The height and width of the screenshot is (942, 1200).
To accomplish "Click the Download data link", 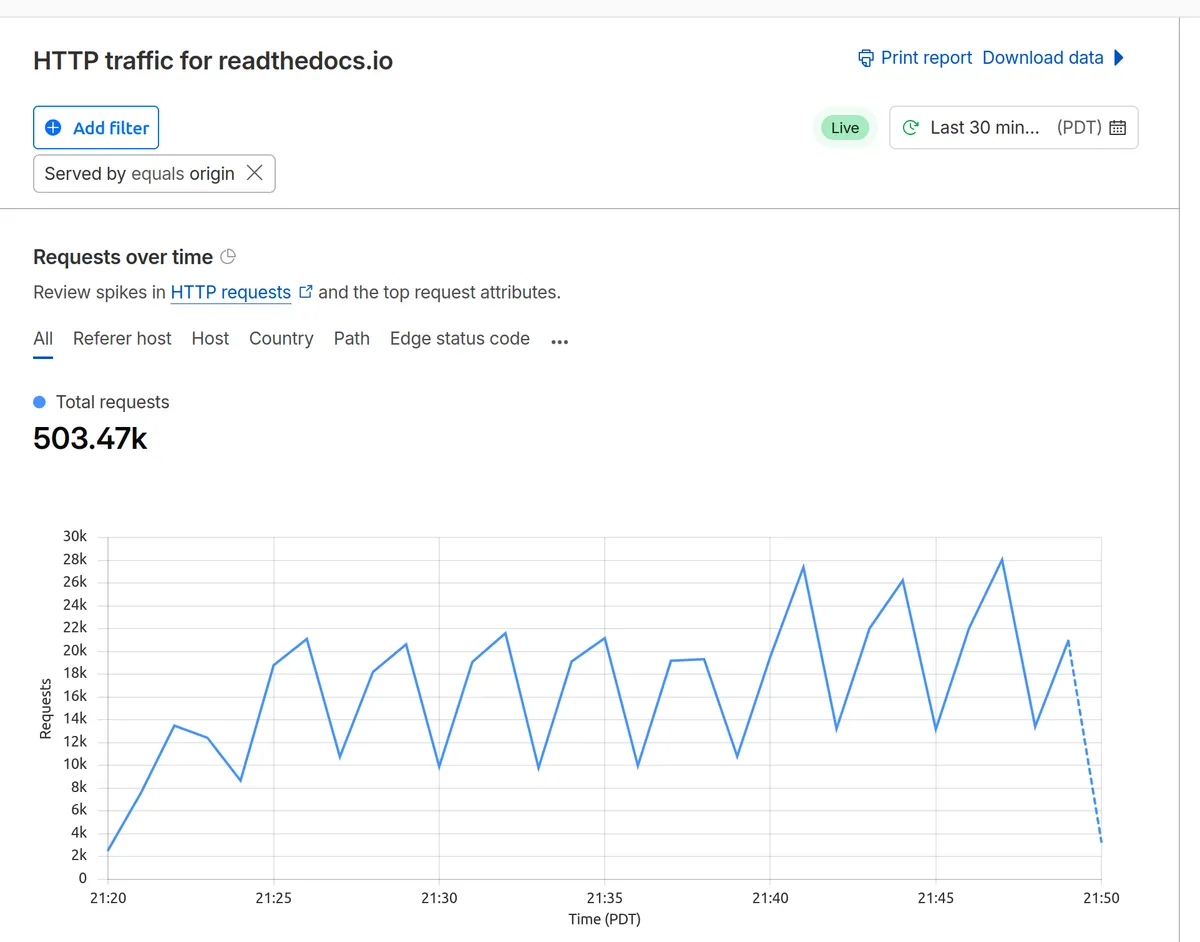I will coord(1042,58).
